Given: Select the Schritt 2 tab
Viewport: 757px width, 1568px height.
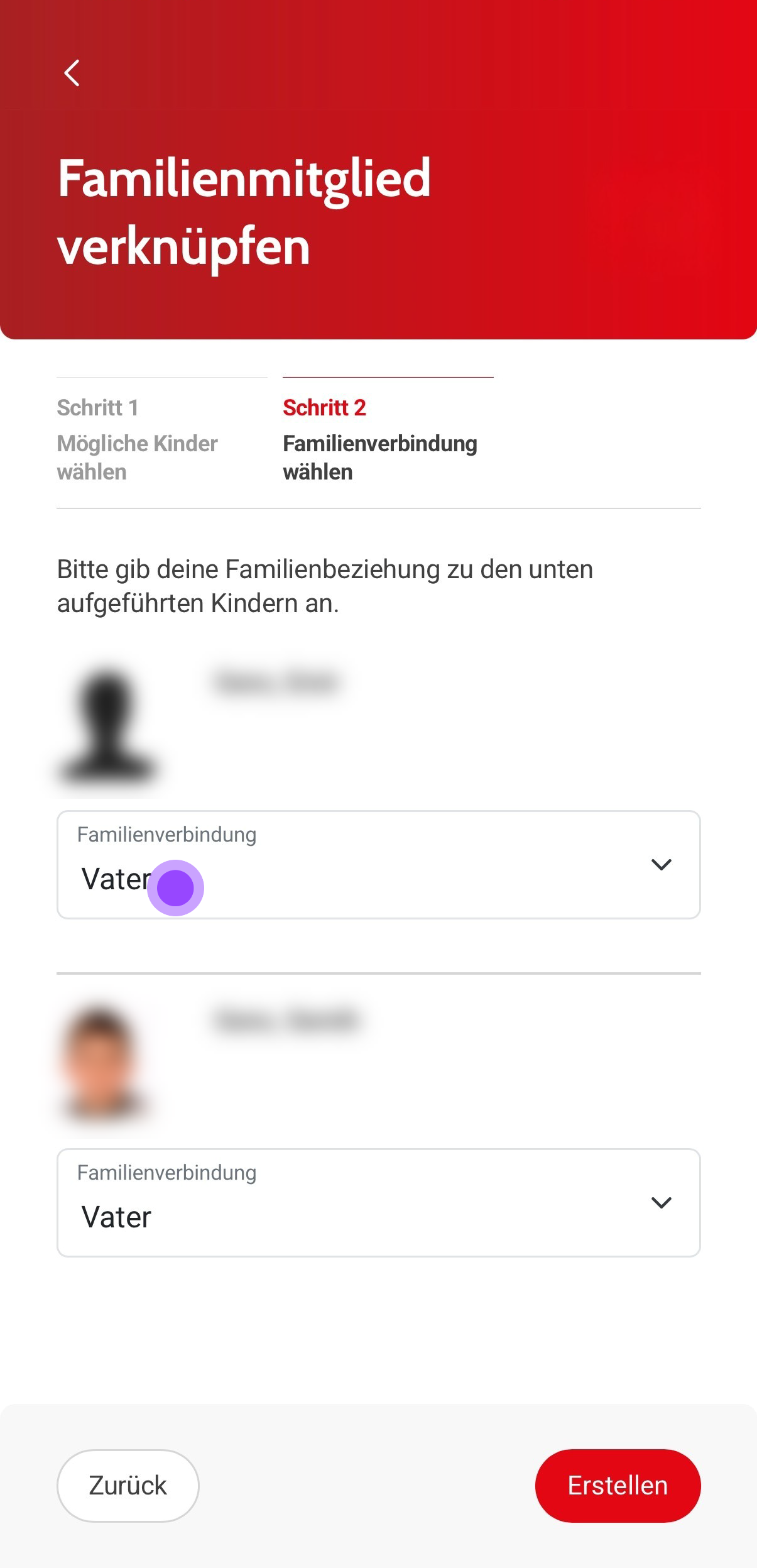Looking at the screenshot, I should (x=324, y=408).
